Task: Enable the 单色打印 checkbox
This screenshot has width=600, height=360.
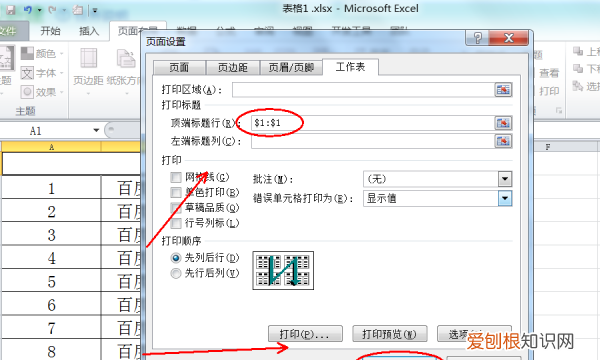Action: 176,192
